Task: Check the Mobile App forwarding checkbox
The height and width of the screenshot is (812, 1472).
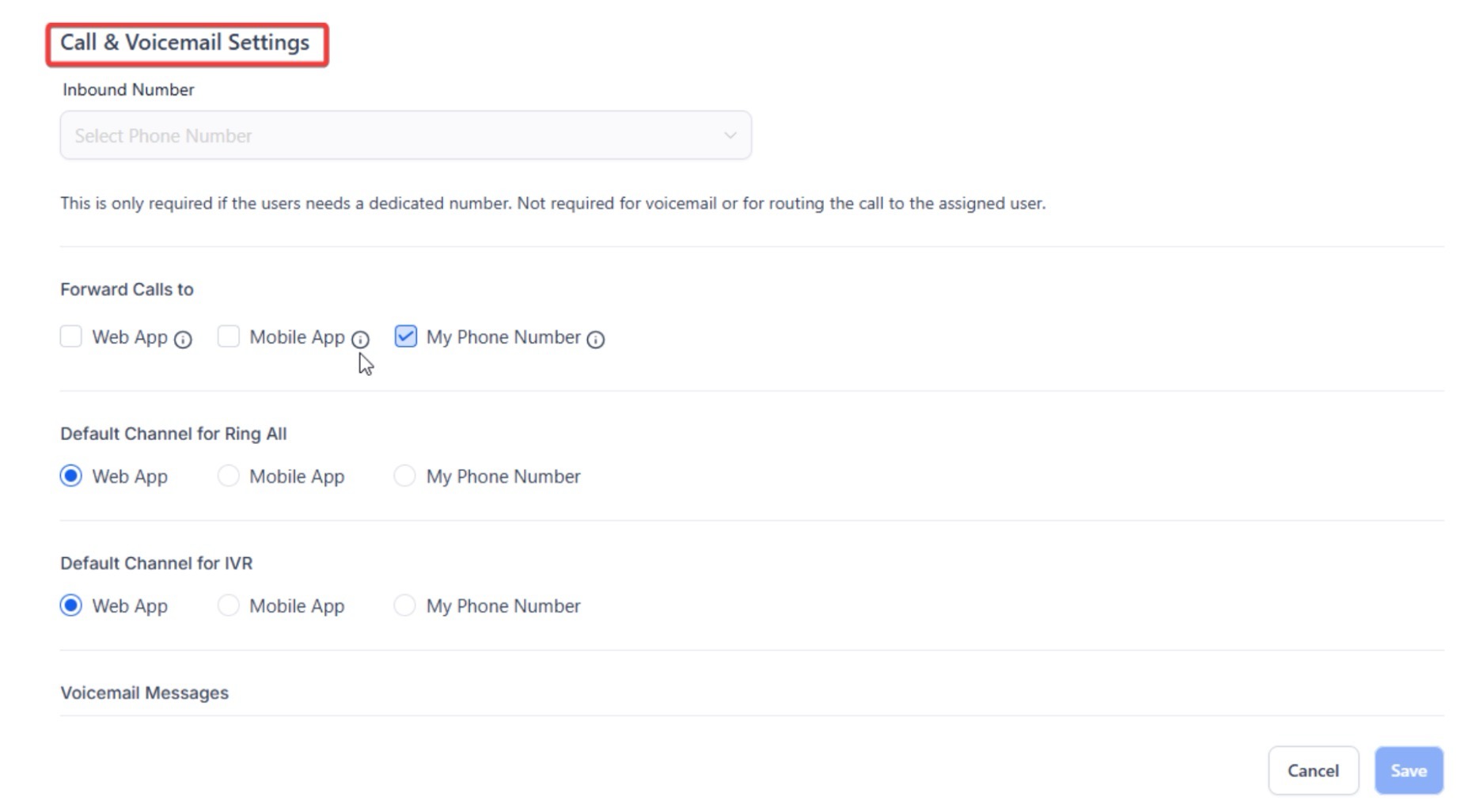Action: [229, 336]
